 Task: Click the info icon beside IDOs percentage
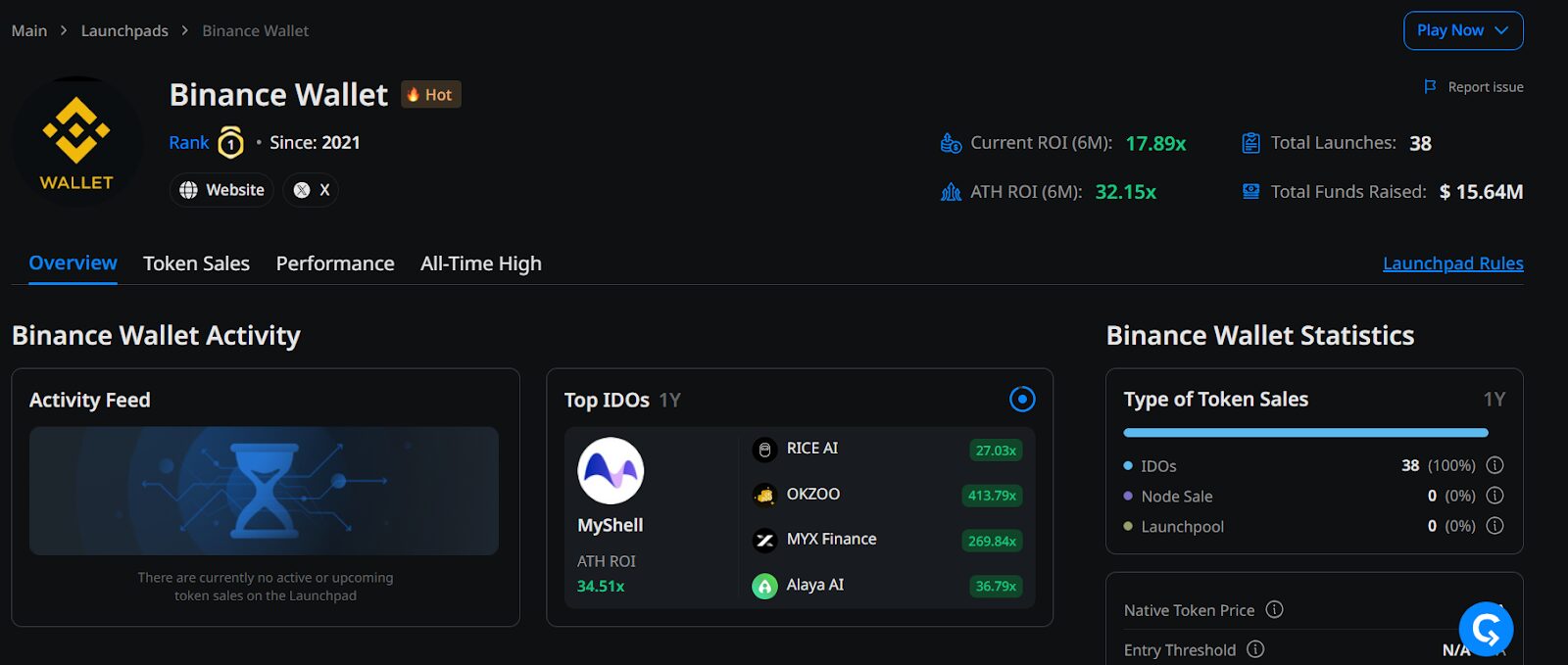click(x=1494, y=465)
